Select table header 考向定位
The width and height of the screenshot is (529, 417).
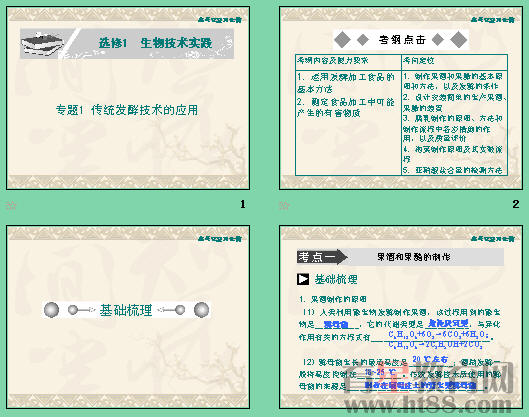pyautogui.click(x=419, y=60)
